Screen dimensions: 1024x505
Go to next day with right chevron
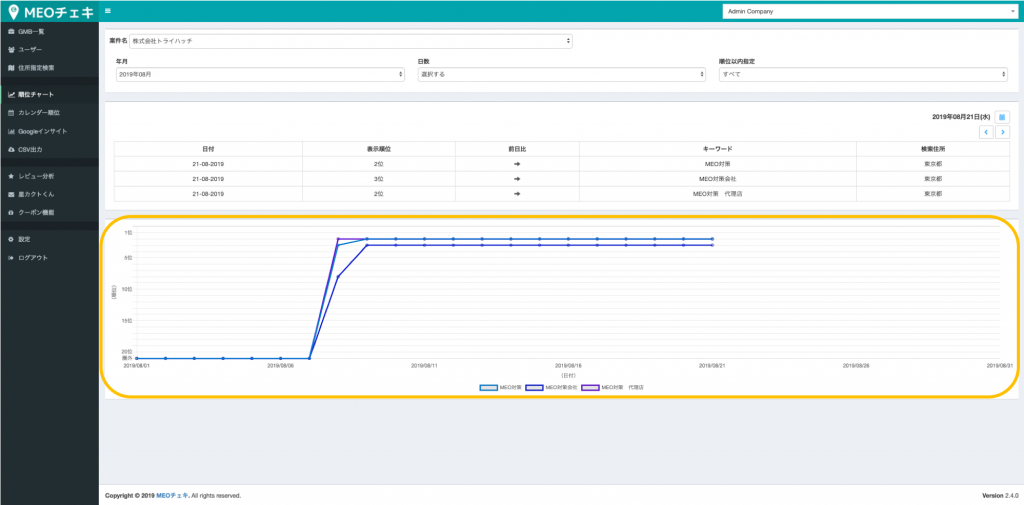pos(1002,132)
